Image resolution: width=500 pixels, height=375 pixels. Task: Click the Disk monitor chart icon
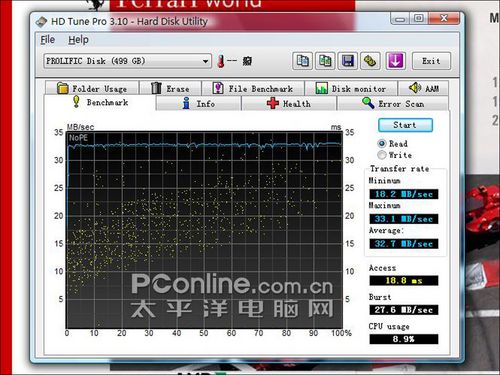[x=321, y=88]
